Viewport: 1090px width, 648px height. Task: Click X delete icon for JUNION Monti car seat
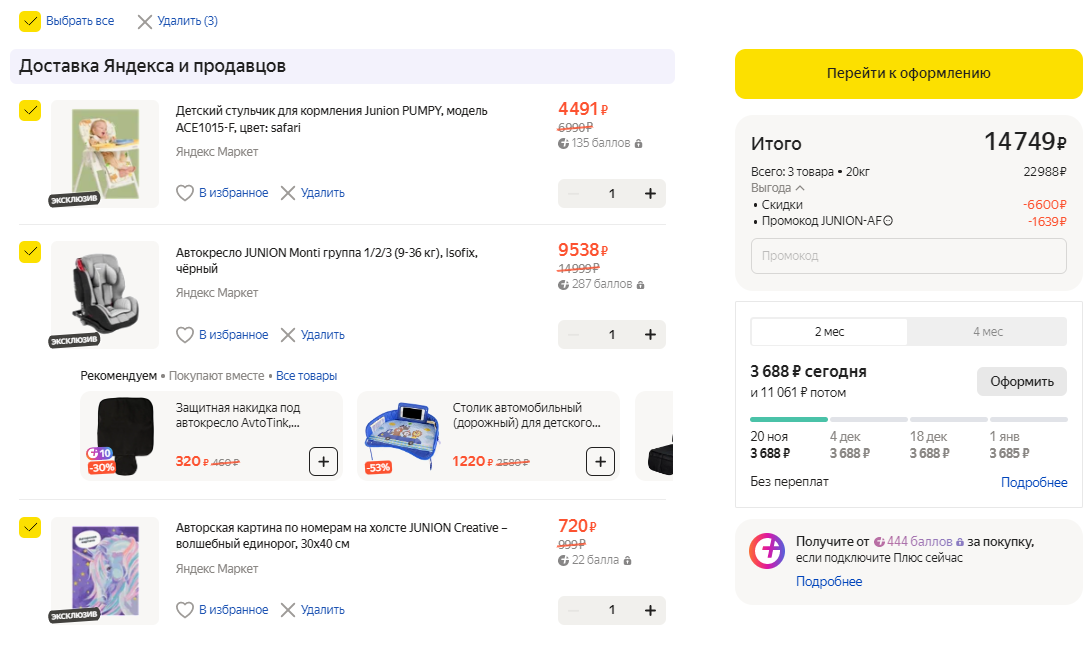pyautogui.click(x=288, y=335)
